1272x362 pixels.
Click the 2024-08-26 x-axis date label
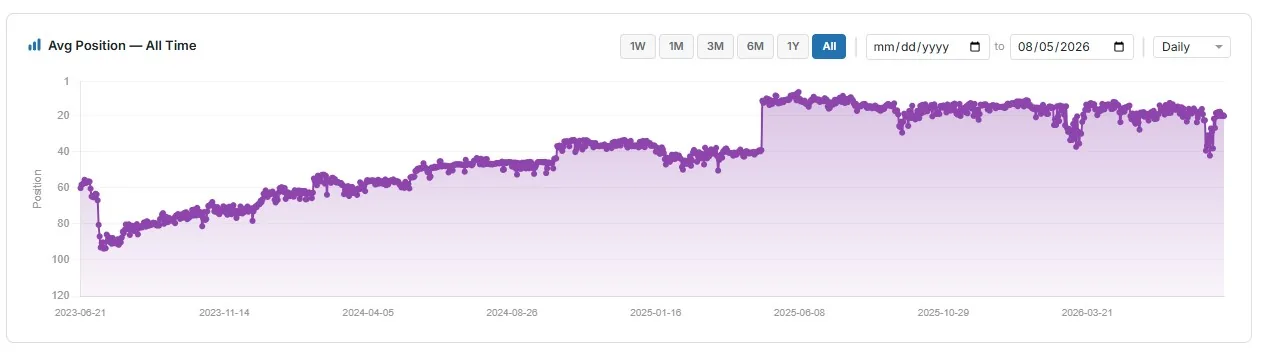(x=512, y=312)
